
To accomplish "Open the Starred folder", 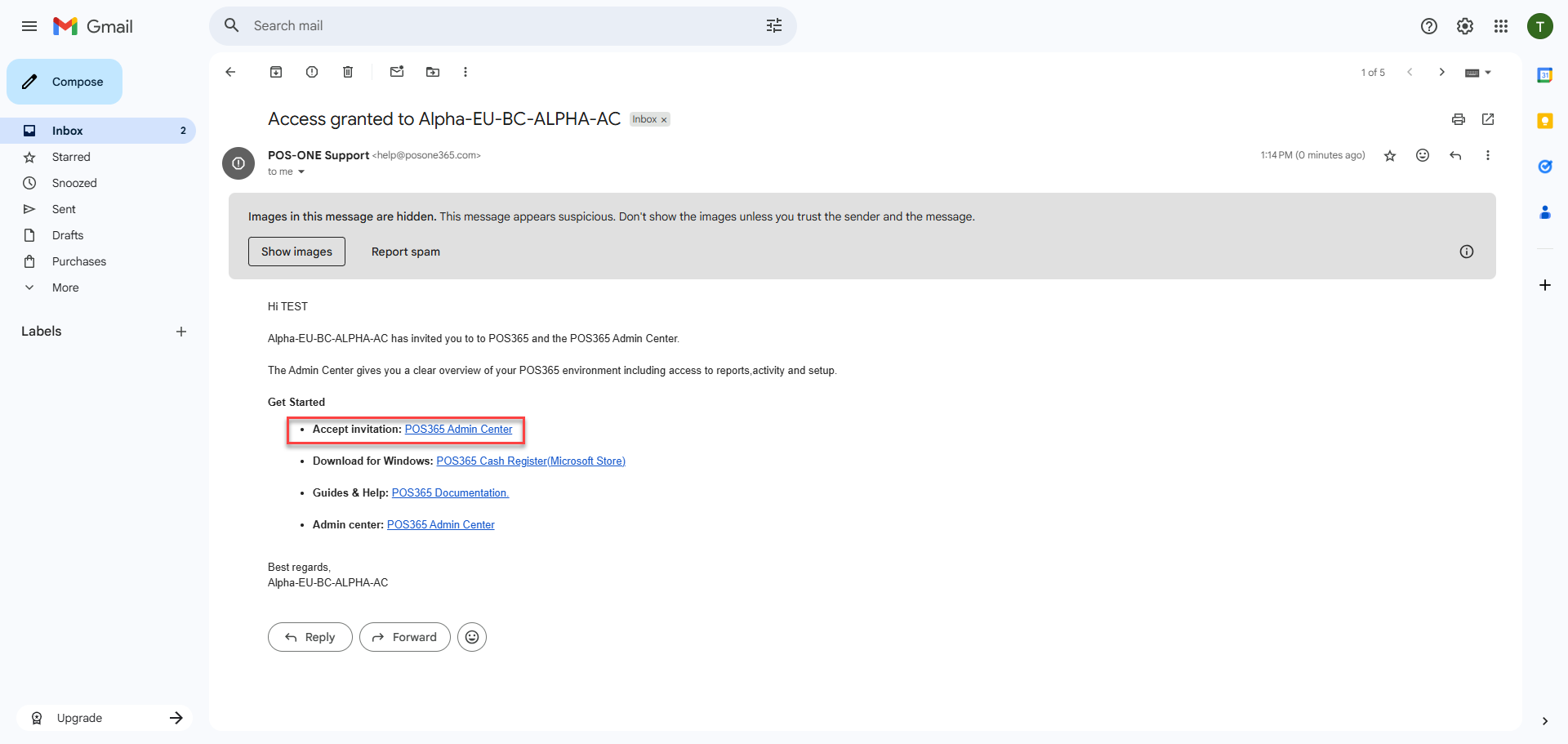I will [x=98, y=157].
